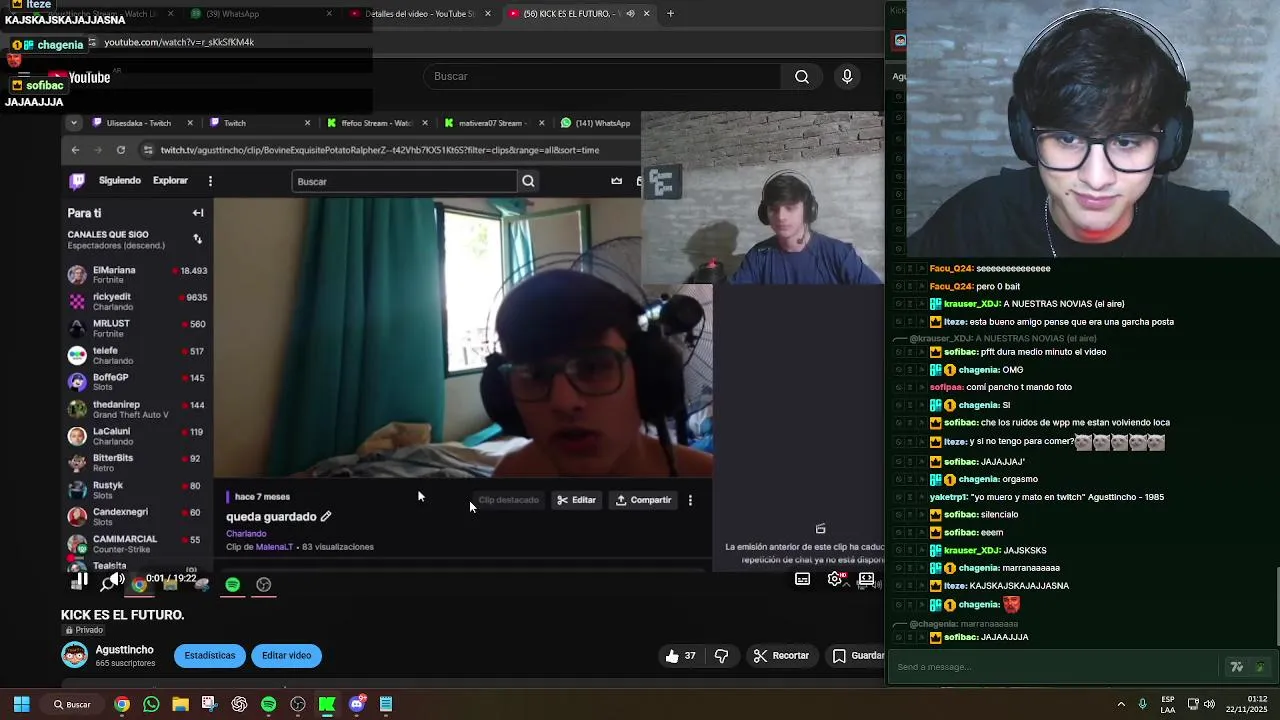The width and height of the screenshot is (1280, 720).
Task: Reload the Twitch clip page
Action: (121, 150)
